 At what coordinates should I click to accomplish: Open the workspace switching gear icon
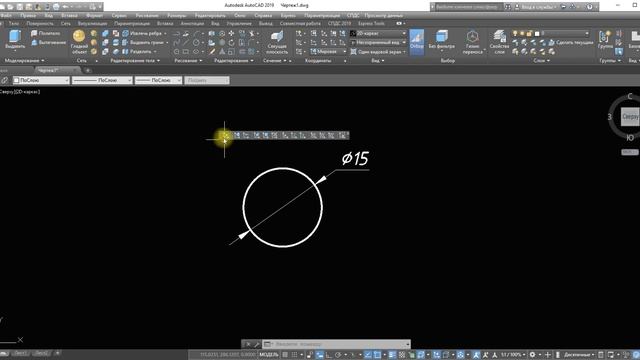pos(532,355)
